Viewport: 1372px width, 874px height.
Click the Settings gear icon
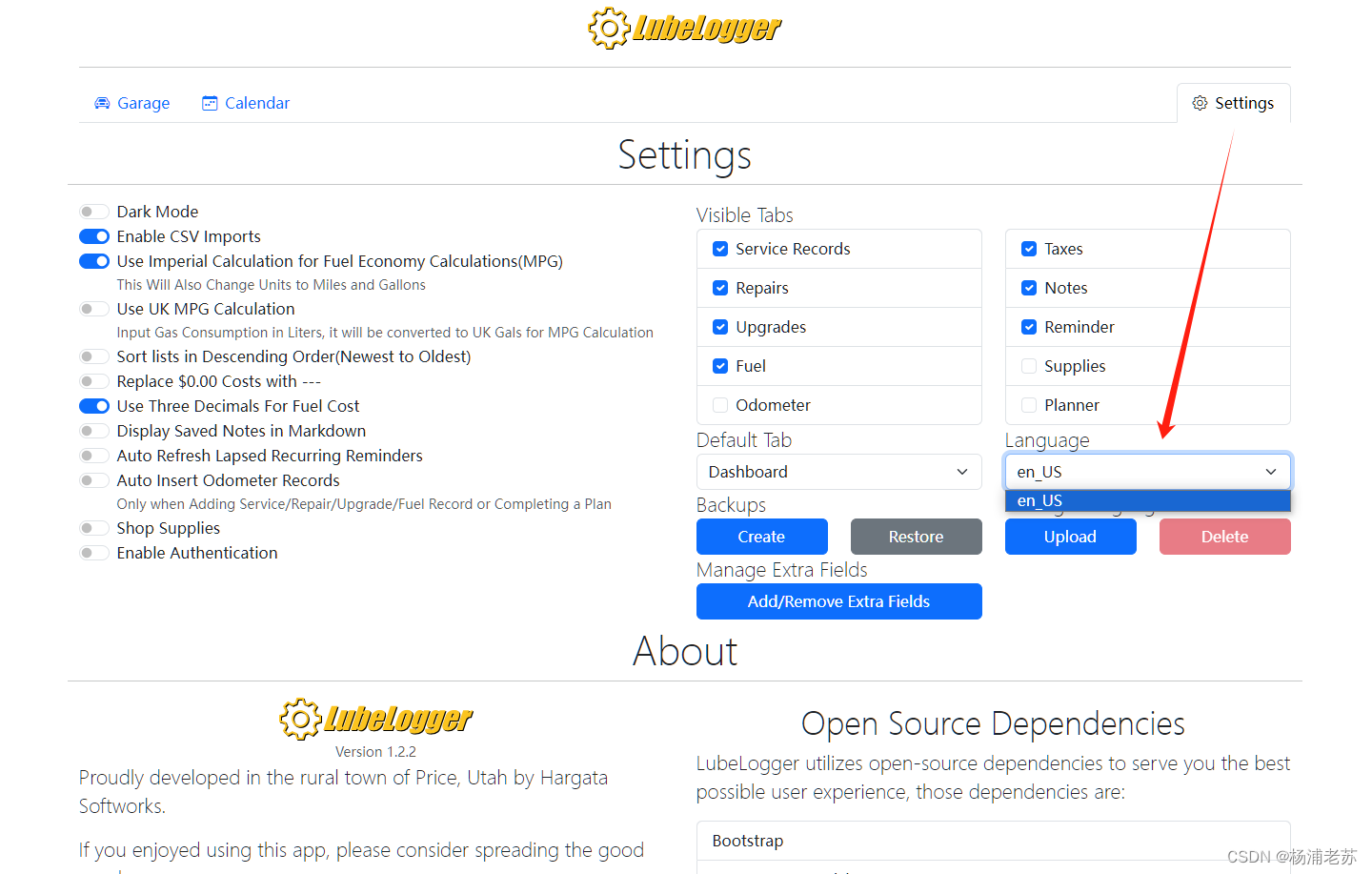(x=1200, y=103)
